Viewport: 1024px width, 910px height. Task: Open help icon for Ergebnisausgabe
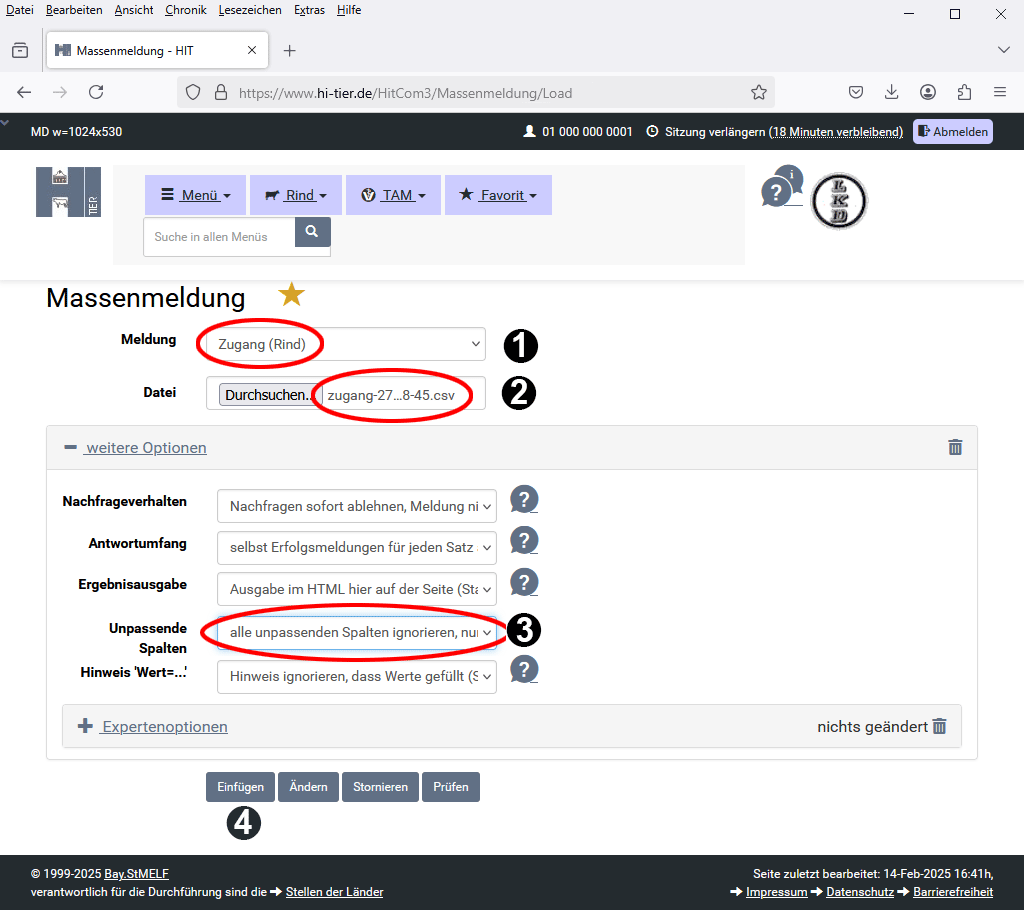tap(524, 583)
